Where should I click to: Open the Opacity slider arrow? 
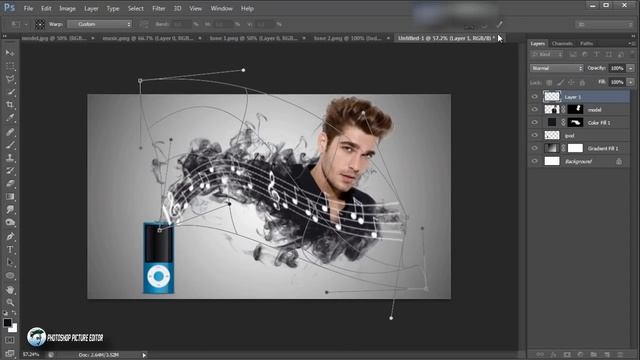pyautogui.click(x=631, y=68)
